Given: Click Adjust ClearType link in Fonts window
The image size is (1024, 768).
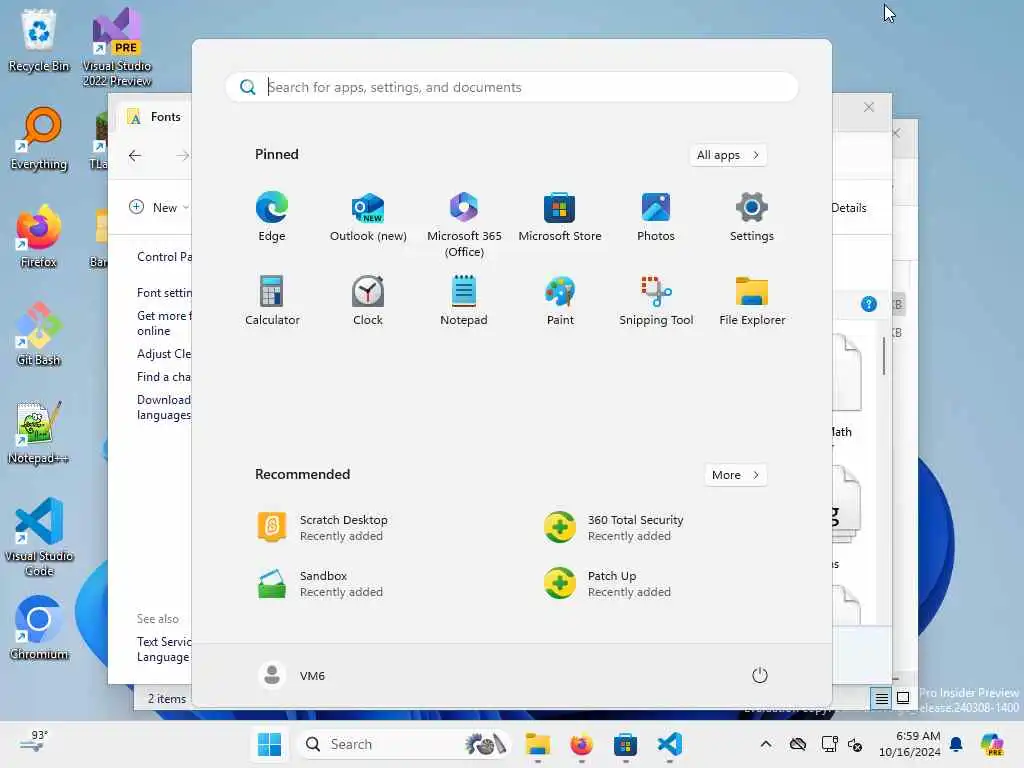Looking at the screenshot, I should click(x=164, y=353).
